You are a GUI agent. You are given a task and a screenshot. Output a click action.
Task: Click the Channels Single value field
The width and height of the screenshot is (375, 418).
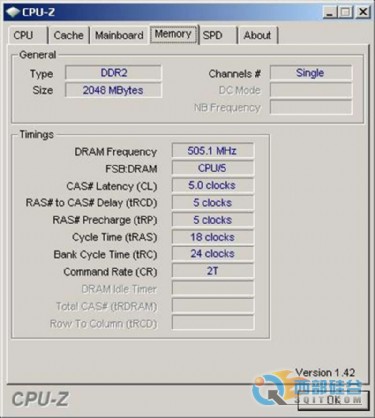[x=311, y=73]
